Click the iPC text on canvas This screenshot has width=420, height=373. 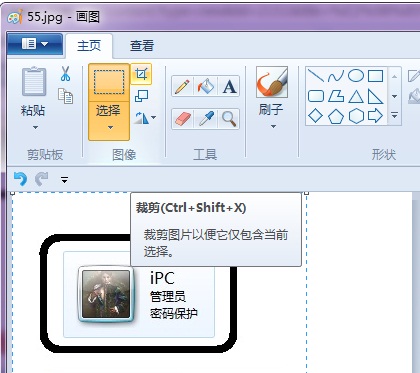pyautogui.click(x=162, y=278)
